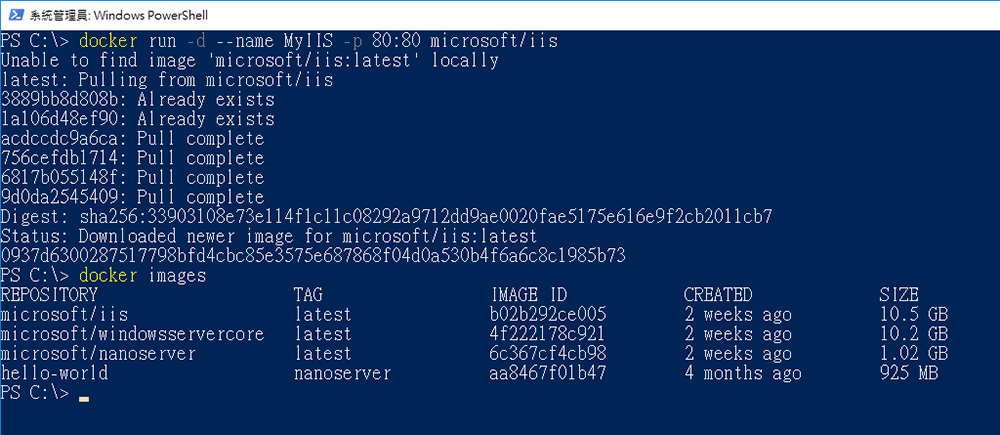Click the 'docker images' command text
Viewport: 1000px width, 435px height.
142,276
